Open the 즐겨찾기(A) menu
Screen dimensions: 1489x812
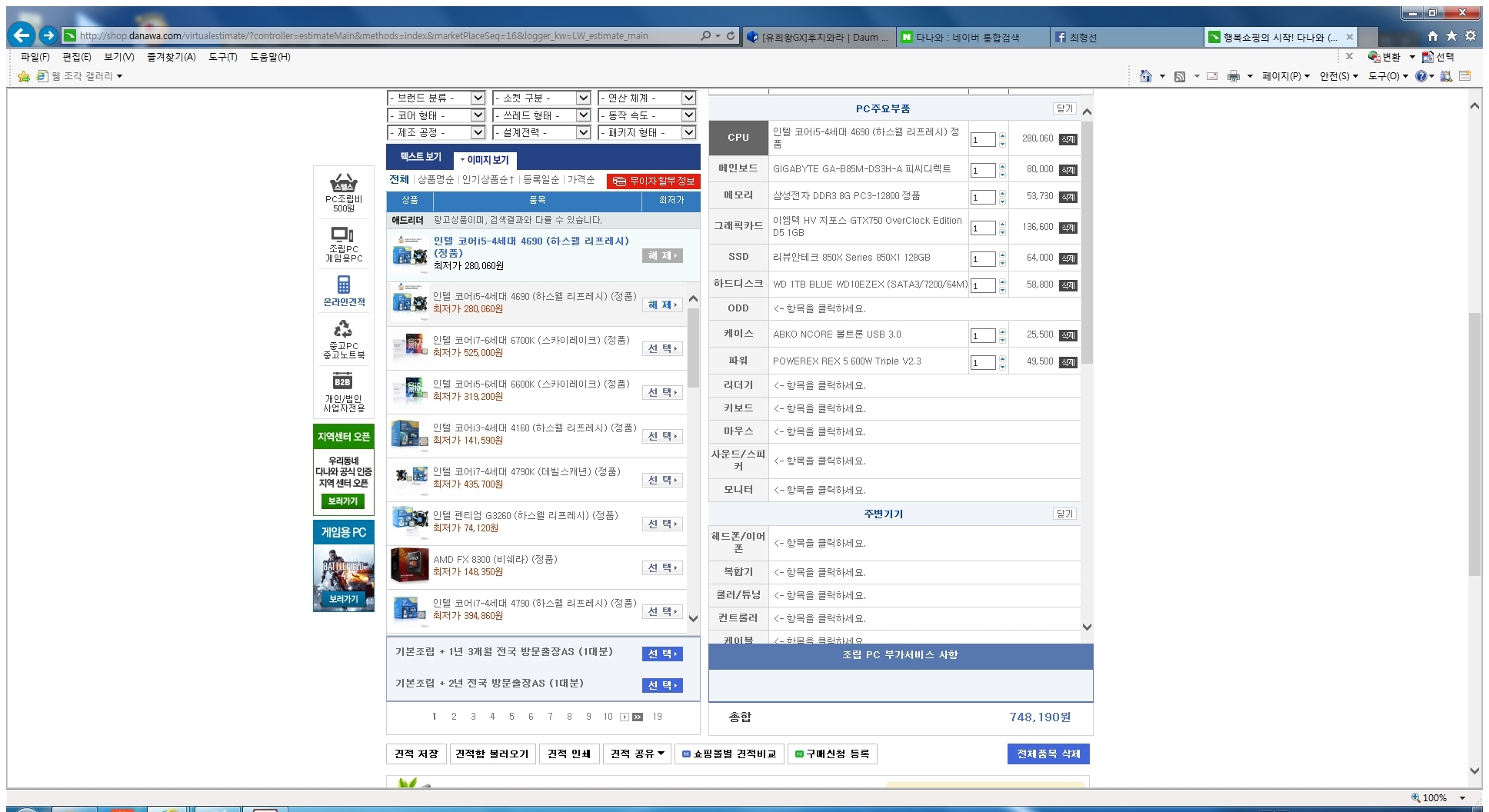pos(171,57)
